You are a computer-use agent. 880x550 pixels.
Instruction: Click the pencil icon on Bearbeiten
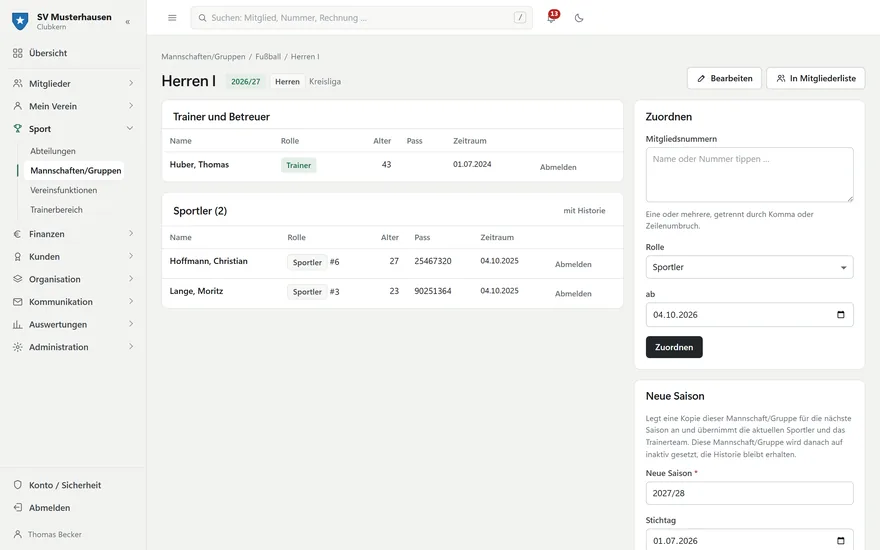[701, 79]
